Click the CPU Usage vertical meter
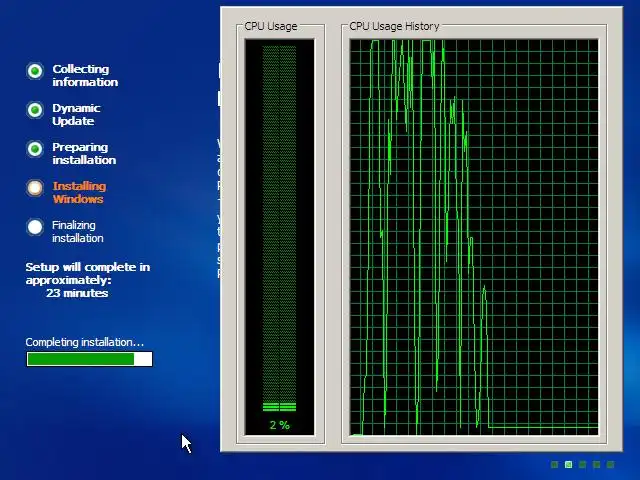This screenshot has width=640, height=480. pyautogui.click(x=280, y=237)
